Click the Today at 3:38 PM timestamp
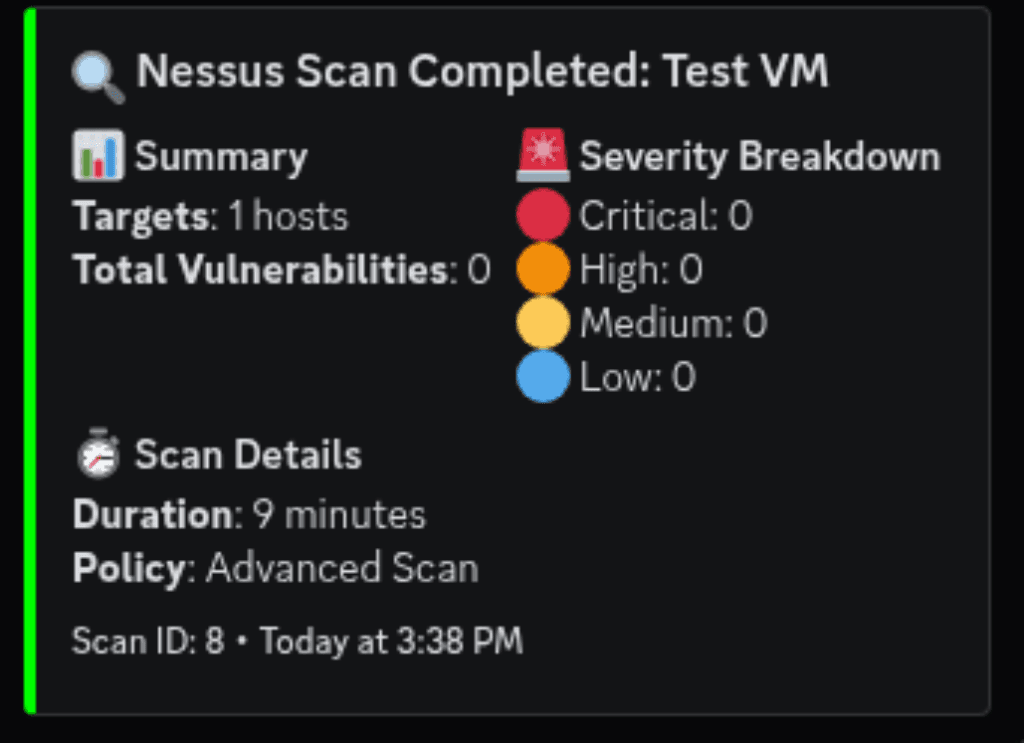This screenshot has height=743, width=1024. pos(391,641)
